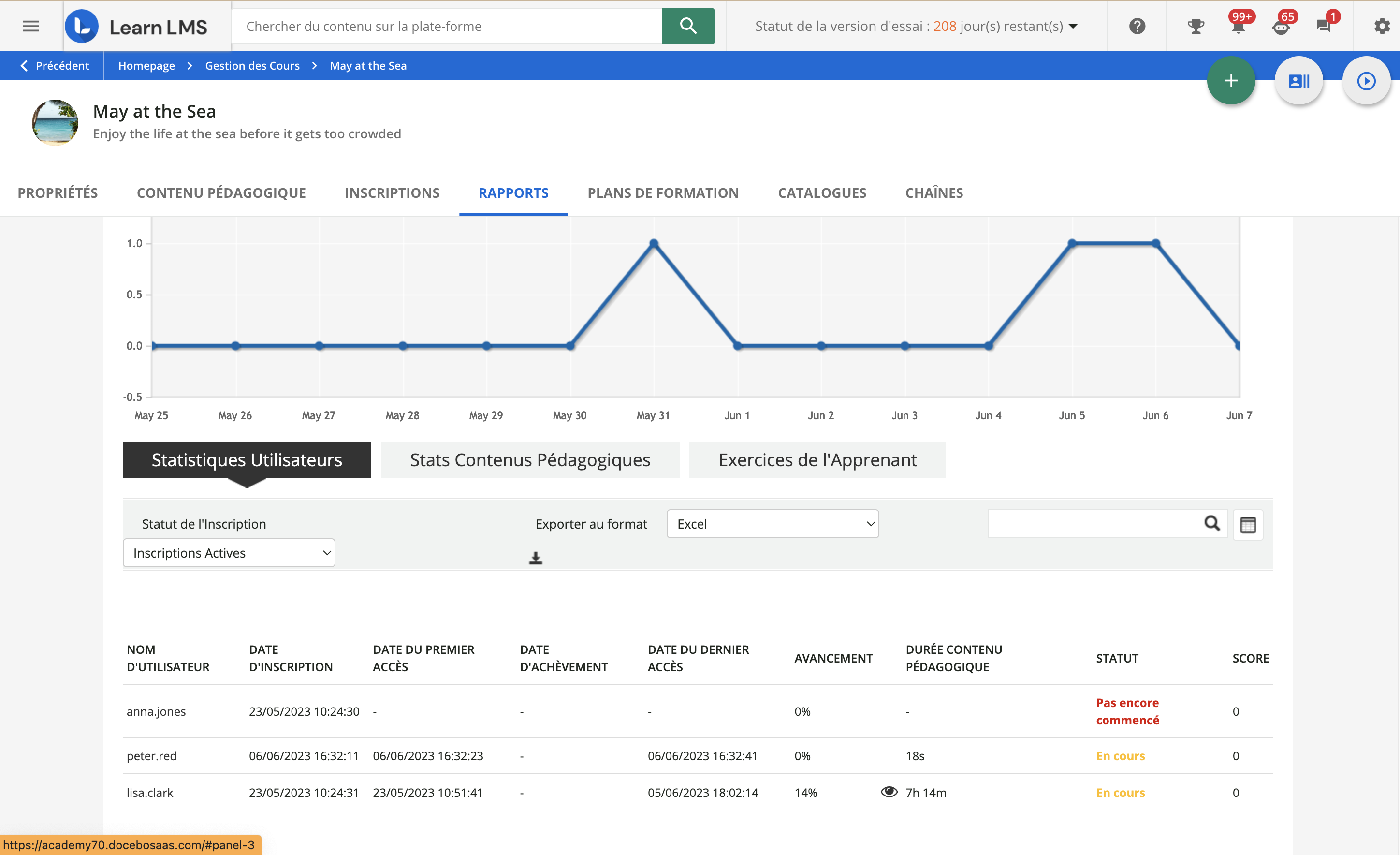Select Stats Contenus Pédagogiques button
1400x855 pixels.
tap(530, 459)
